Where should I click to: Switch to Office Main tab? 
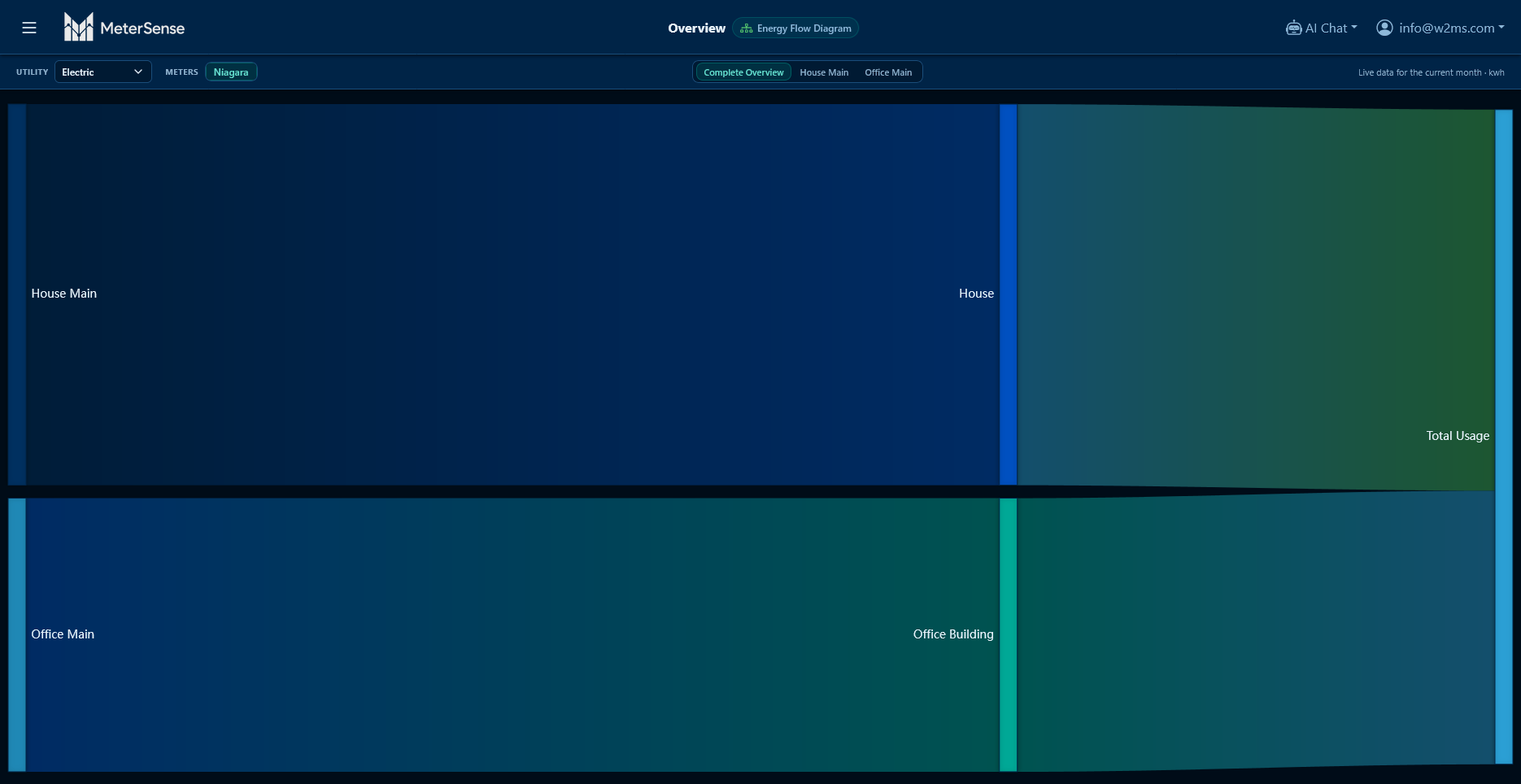[x=888, y=72]
